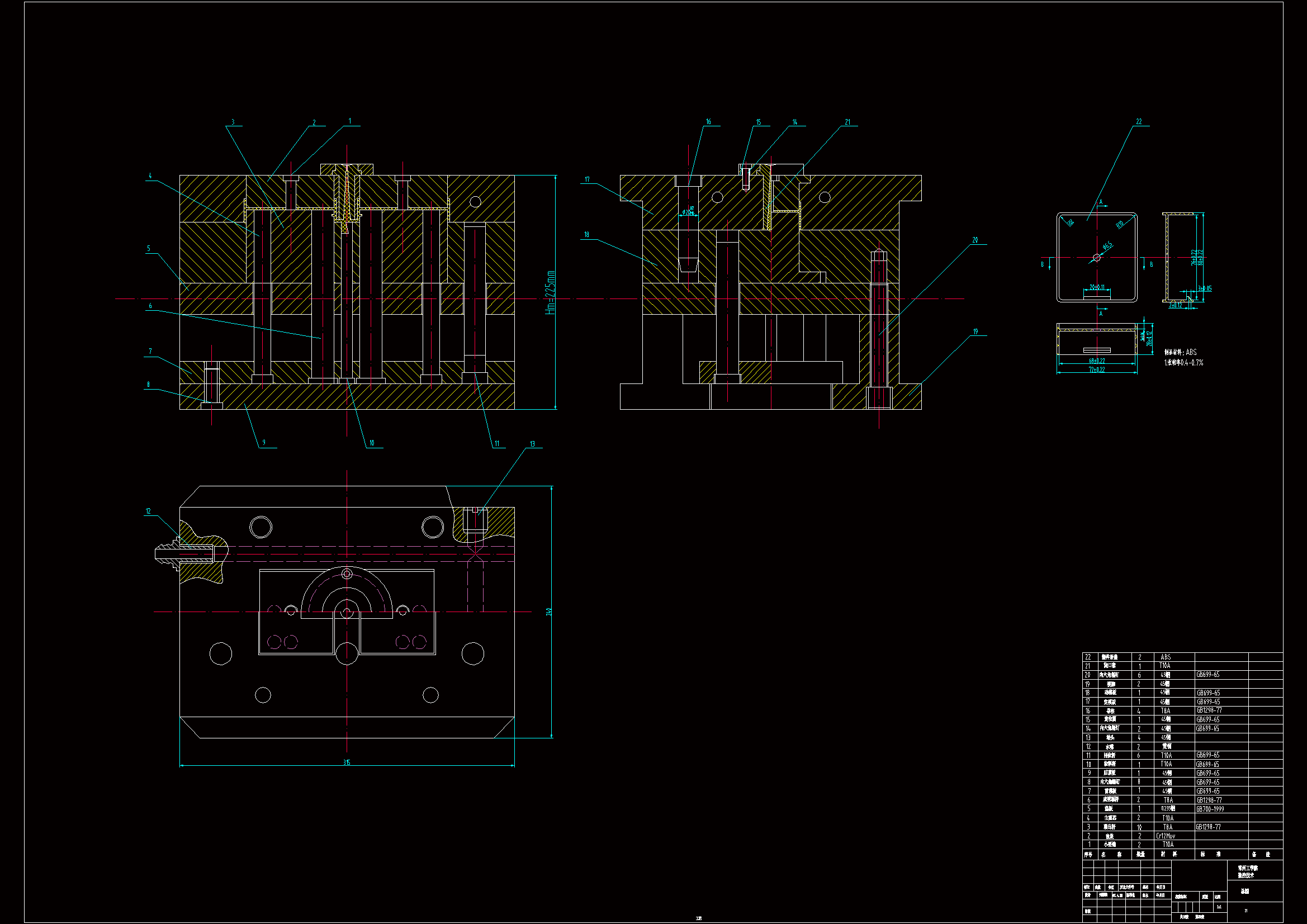The width and height of the screenshot is (1307, 924).
Task: Select the Q235 steel material cell
Action: pos(1168,809)
